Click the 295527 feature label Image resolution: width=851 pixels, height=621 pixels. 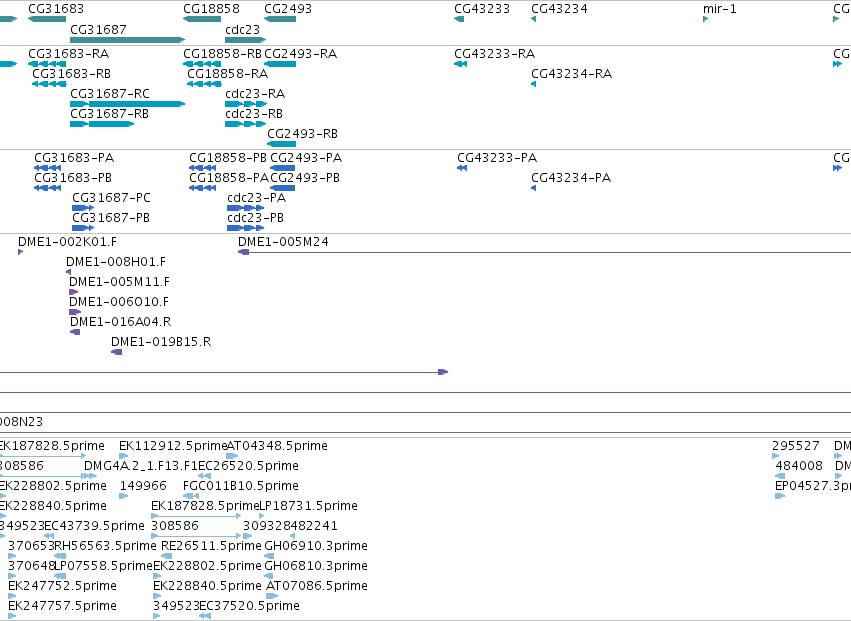point(796,446)
